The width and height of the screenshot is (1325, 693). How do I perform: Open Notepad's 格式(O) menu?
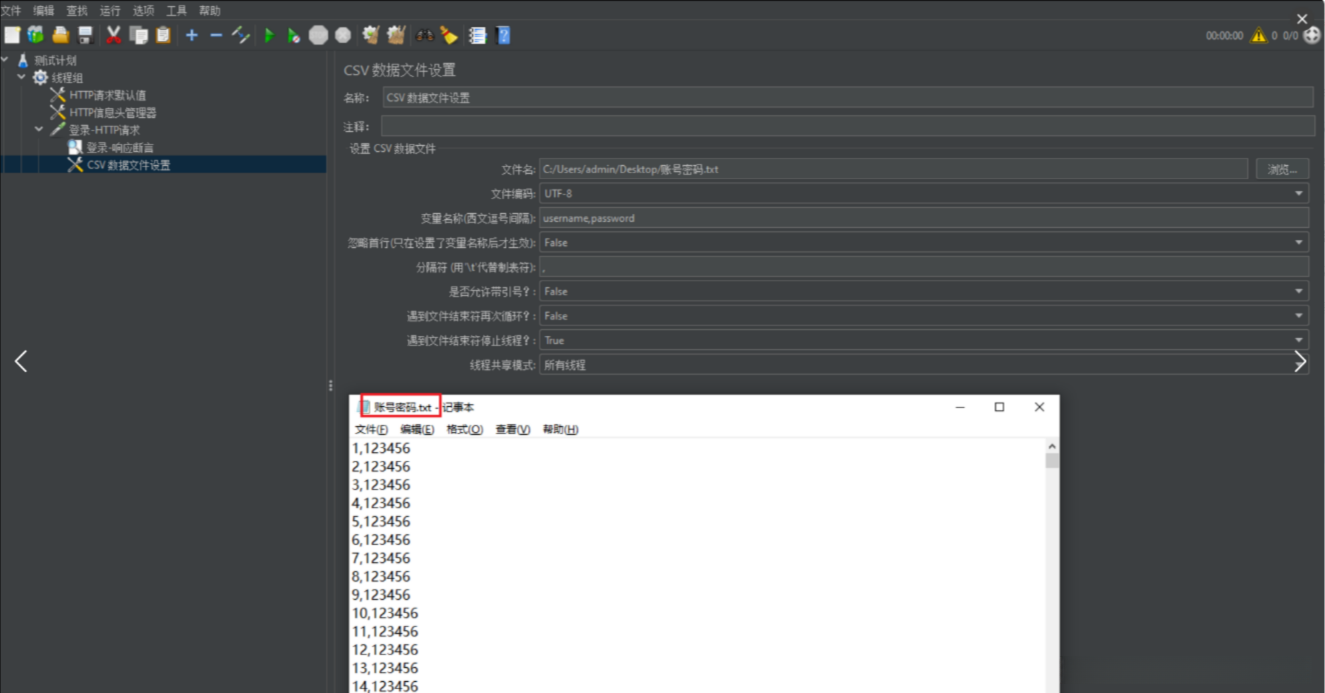point(464,429)
